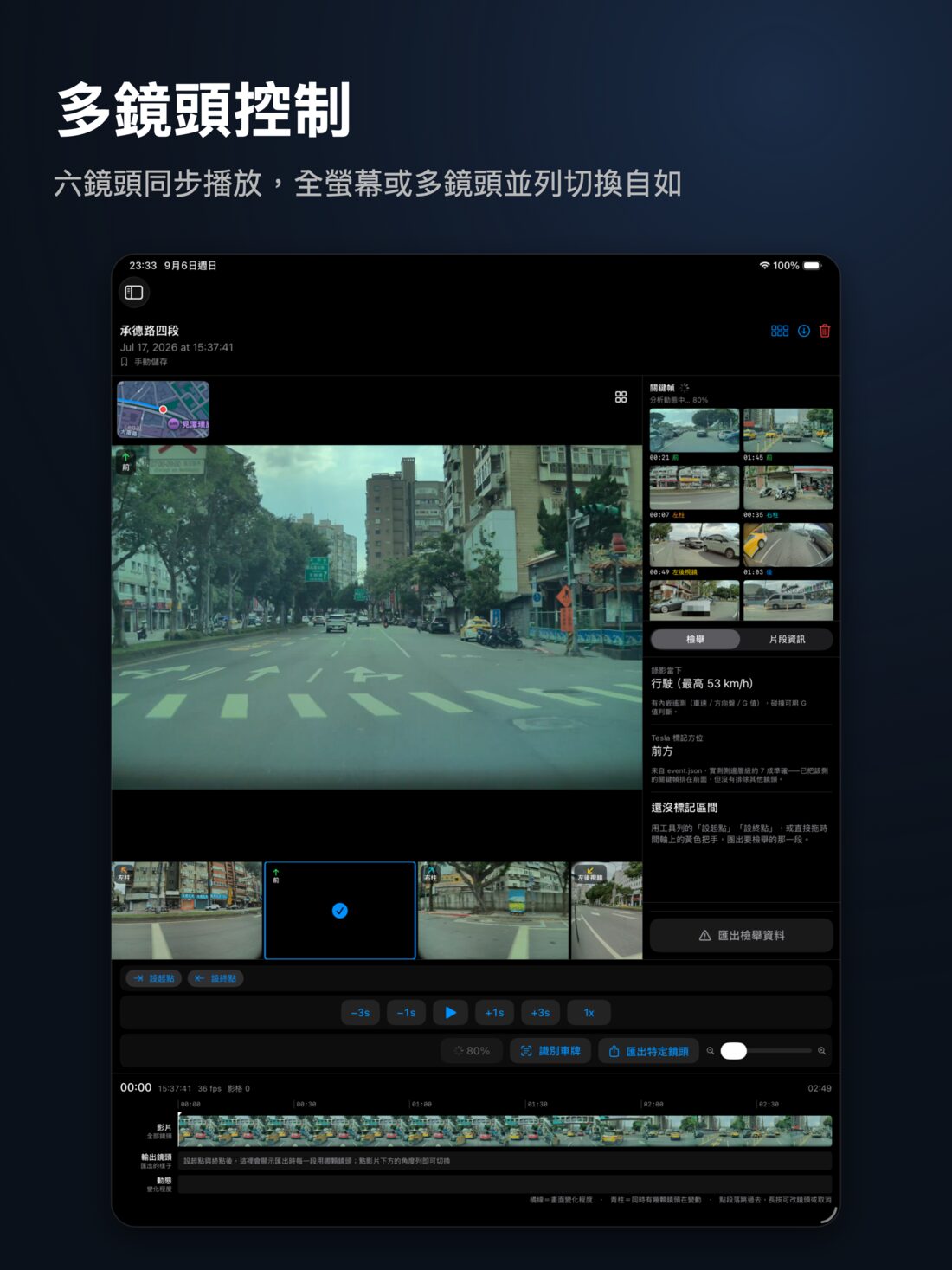Click 行駛 (最高 53 km/h) text
This screenshot has width=952, height=1270.
coord(702,683)
